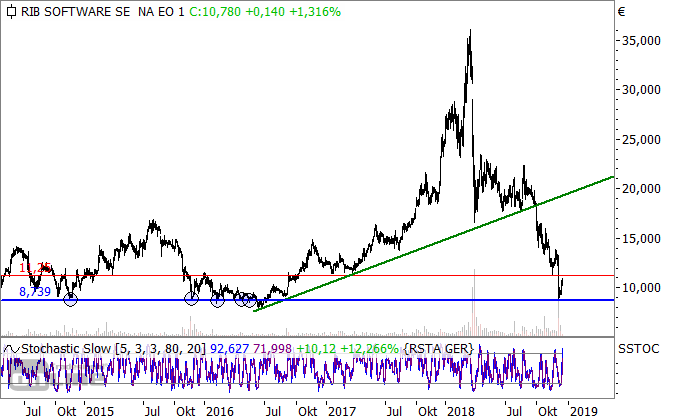The image size is (680, 420).
Task: Click the +1,316% percent change value
Action: [315, 12]
